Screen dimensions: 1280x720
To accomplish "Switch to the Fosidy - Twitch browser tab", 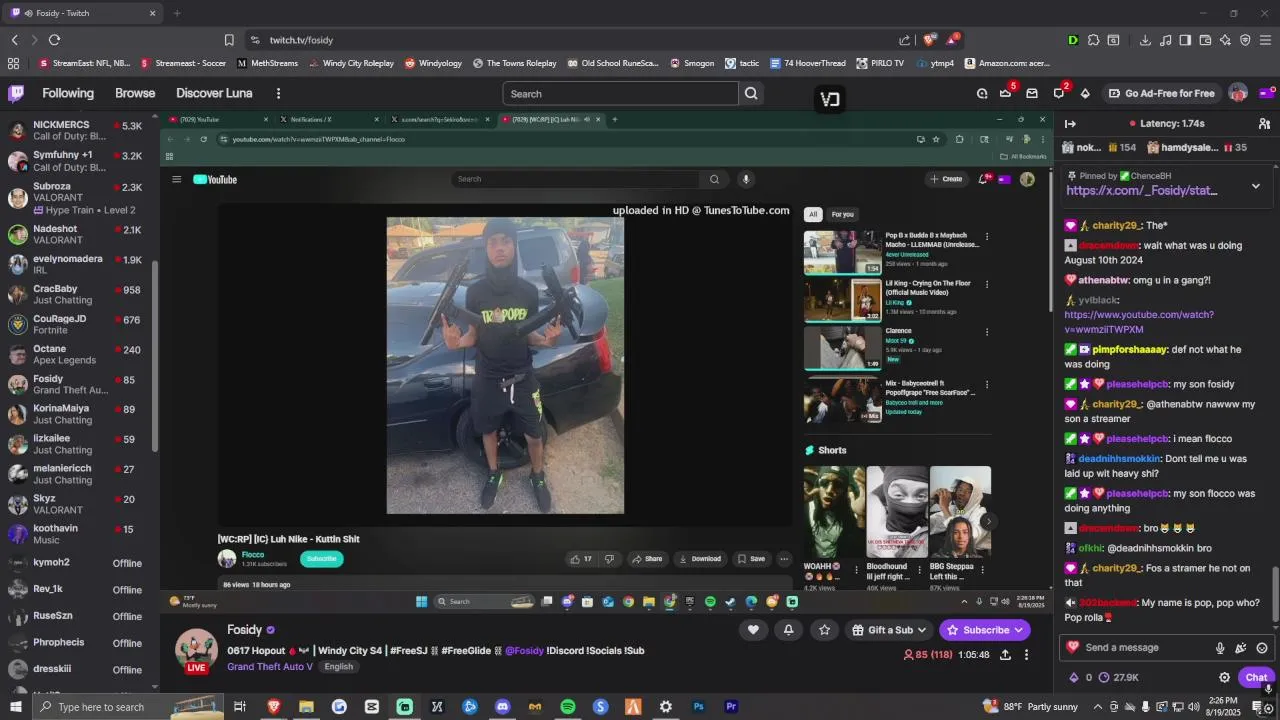I will point(83,13).
